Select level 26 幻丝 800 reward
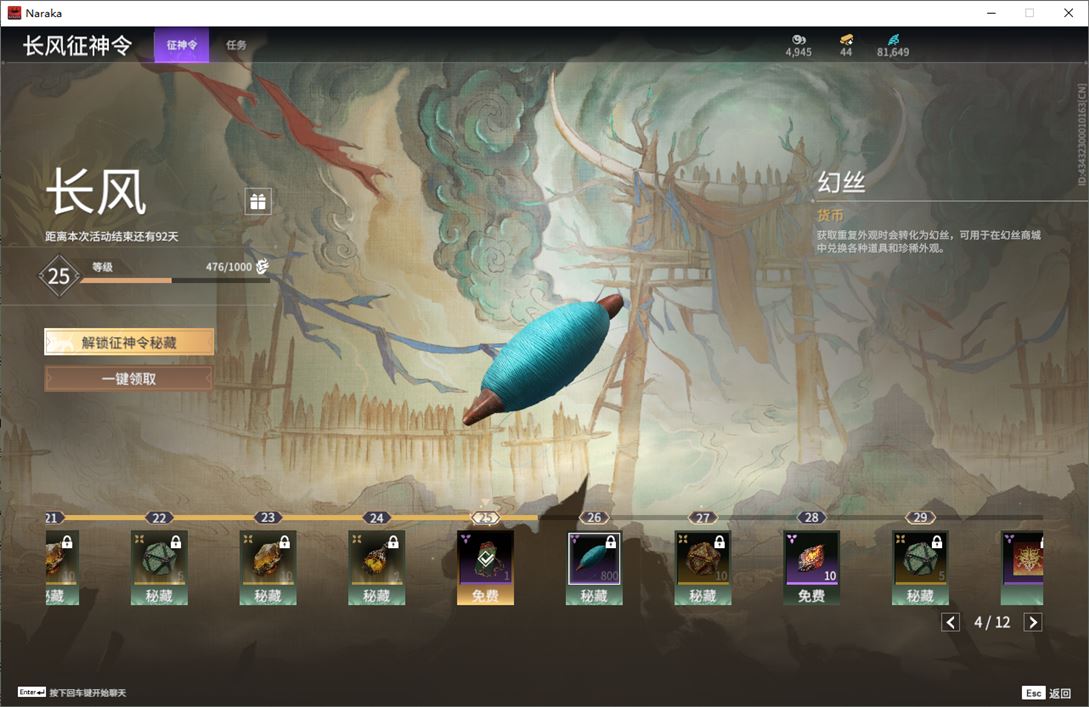1089x707 pixels. click(594, 568)
